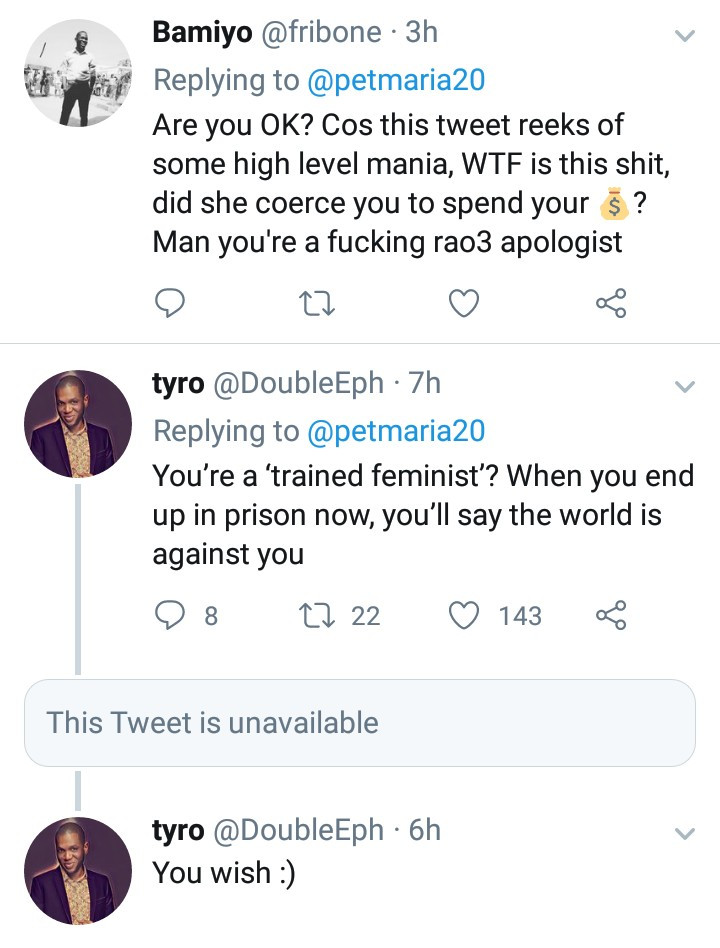Open the share icon on Bamiyo's tweet
This screenshot has width=720, height=948.
click(x=611, y=303)
